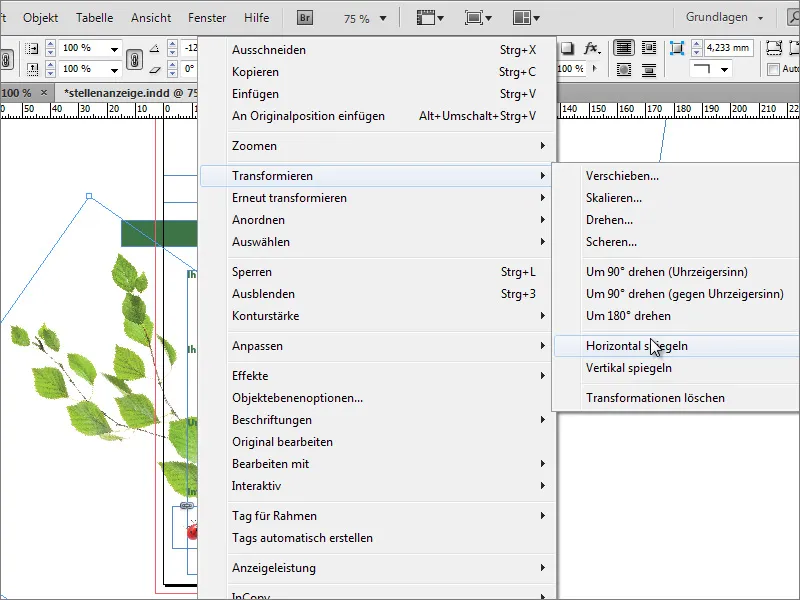Select Transformationen löschen

coord(677,398)
